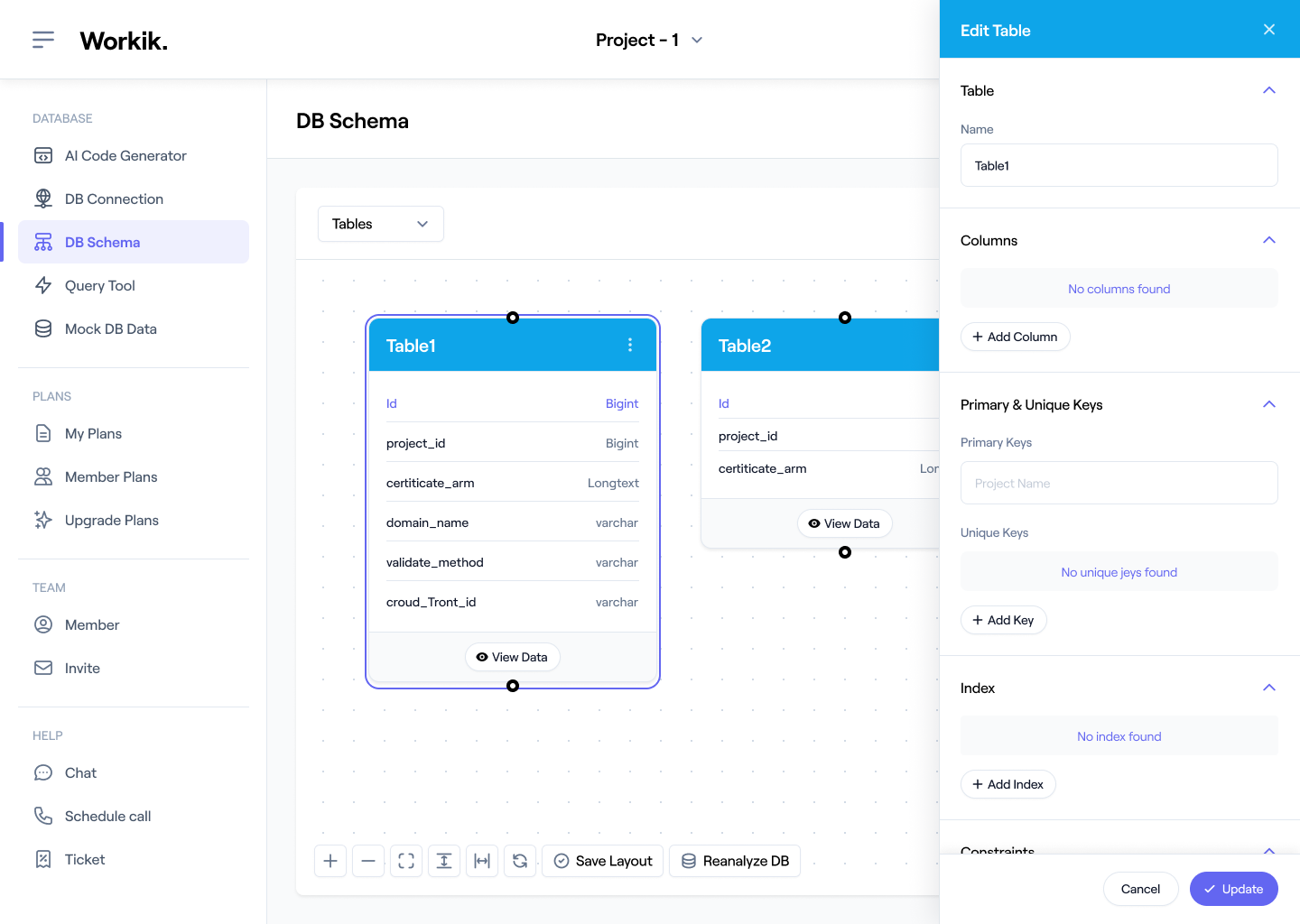Open Mock DB Data
1300x924 pixels.
coord(109,328)
